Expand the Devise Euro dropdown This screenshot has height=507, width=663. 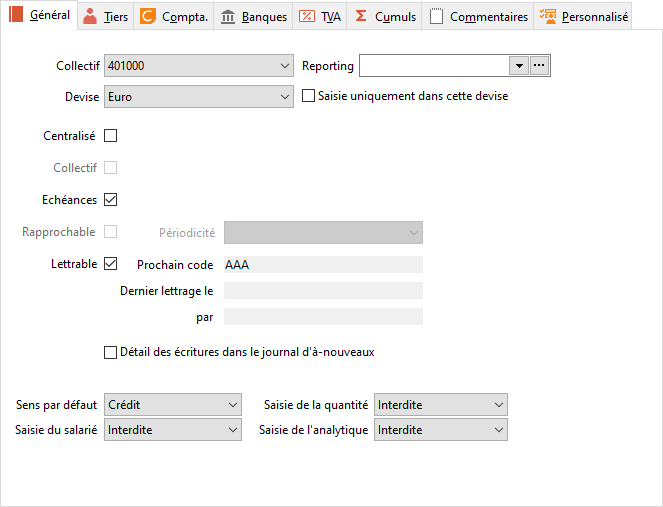(x=199, y=97)
